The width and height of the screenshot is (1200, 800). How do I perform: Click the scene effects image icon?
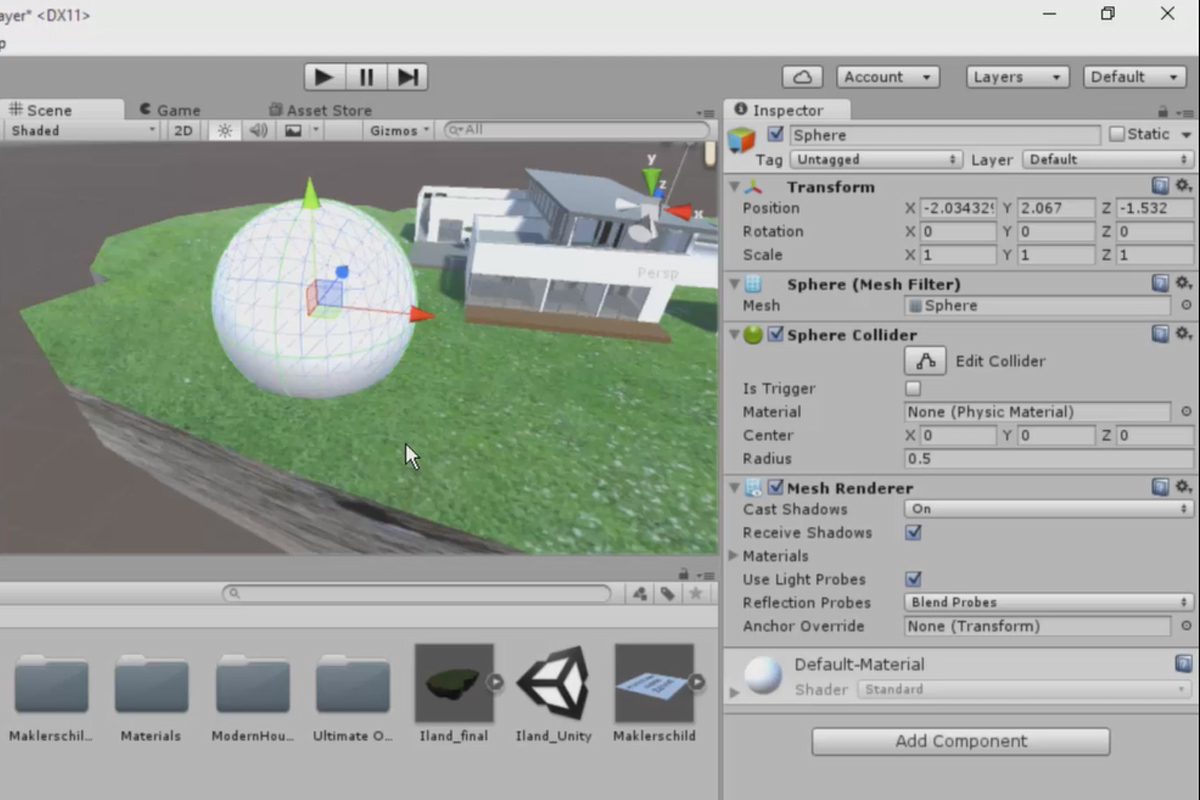coord(292,130)
